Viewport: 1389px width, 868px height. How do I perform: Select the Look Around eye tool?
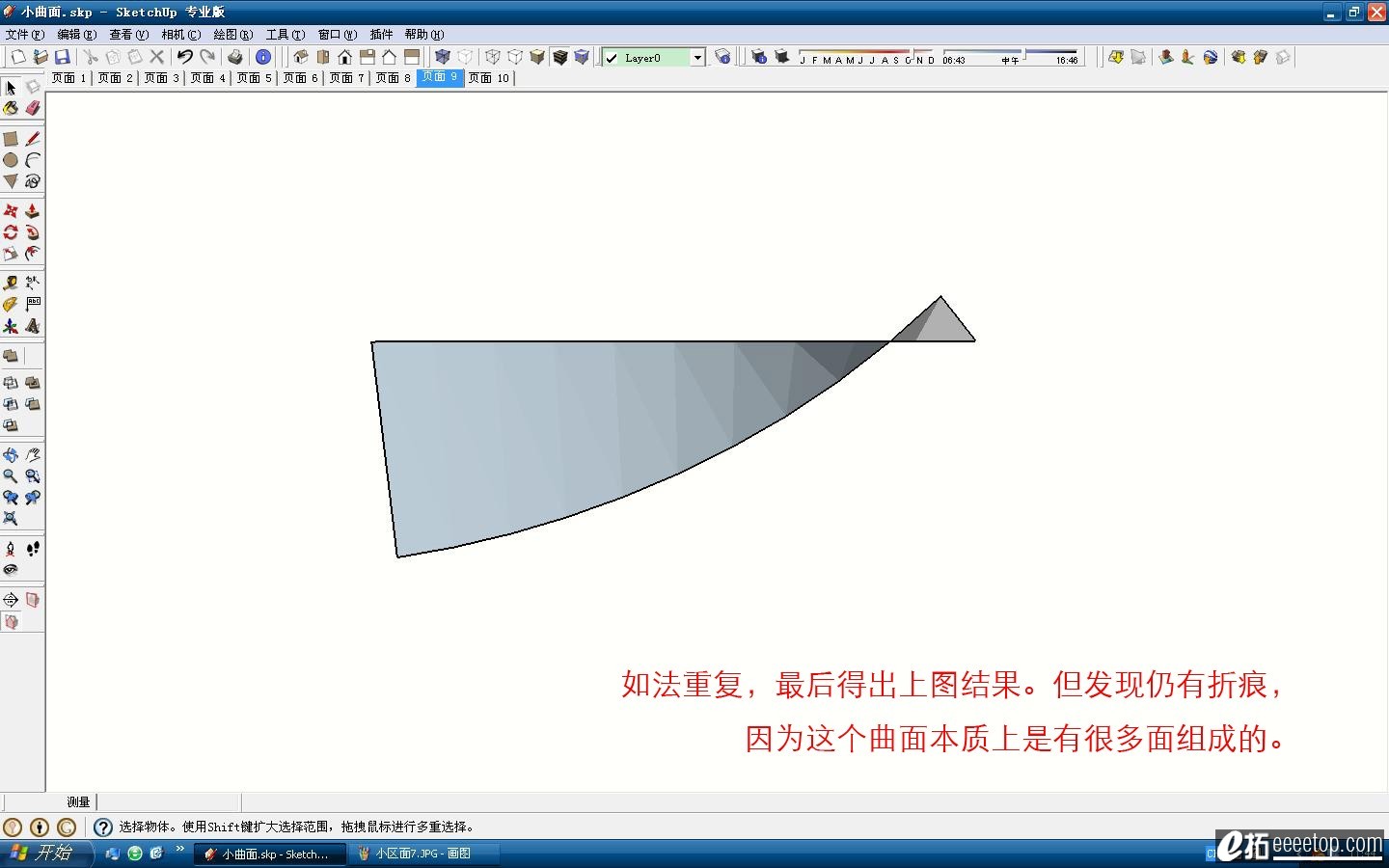pyautogui.click(x=11, y=569)
